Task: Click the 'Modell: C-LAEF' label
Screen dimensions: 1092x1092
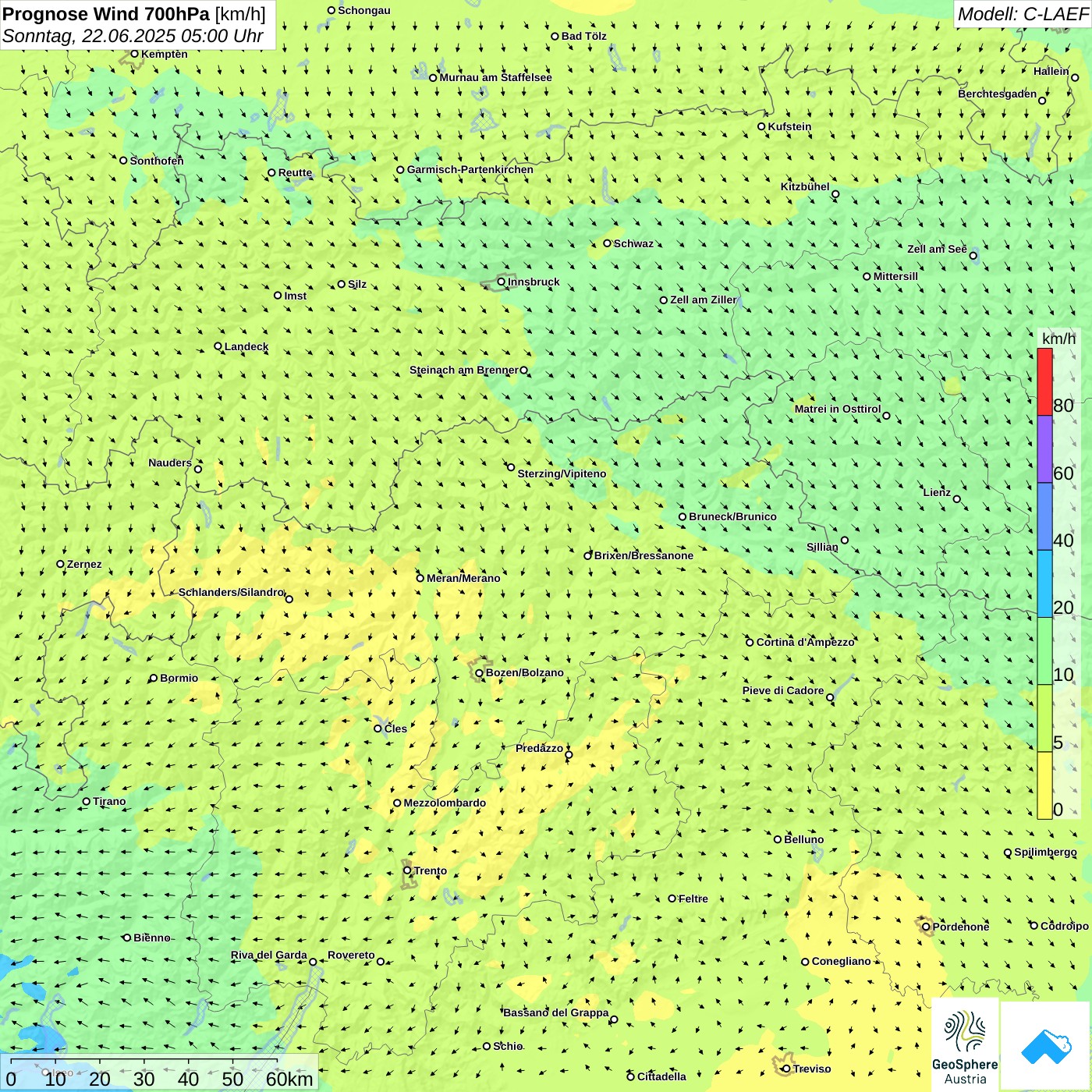Action: tap(1023, 14)
